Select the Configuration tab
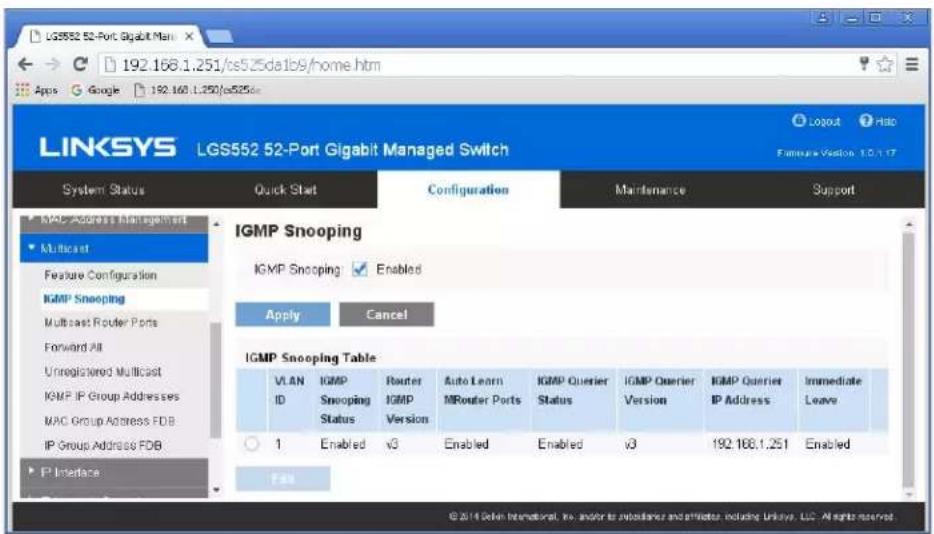This screenshot has width=934, height=534. point(468,190)
